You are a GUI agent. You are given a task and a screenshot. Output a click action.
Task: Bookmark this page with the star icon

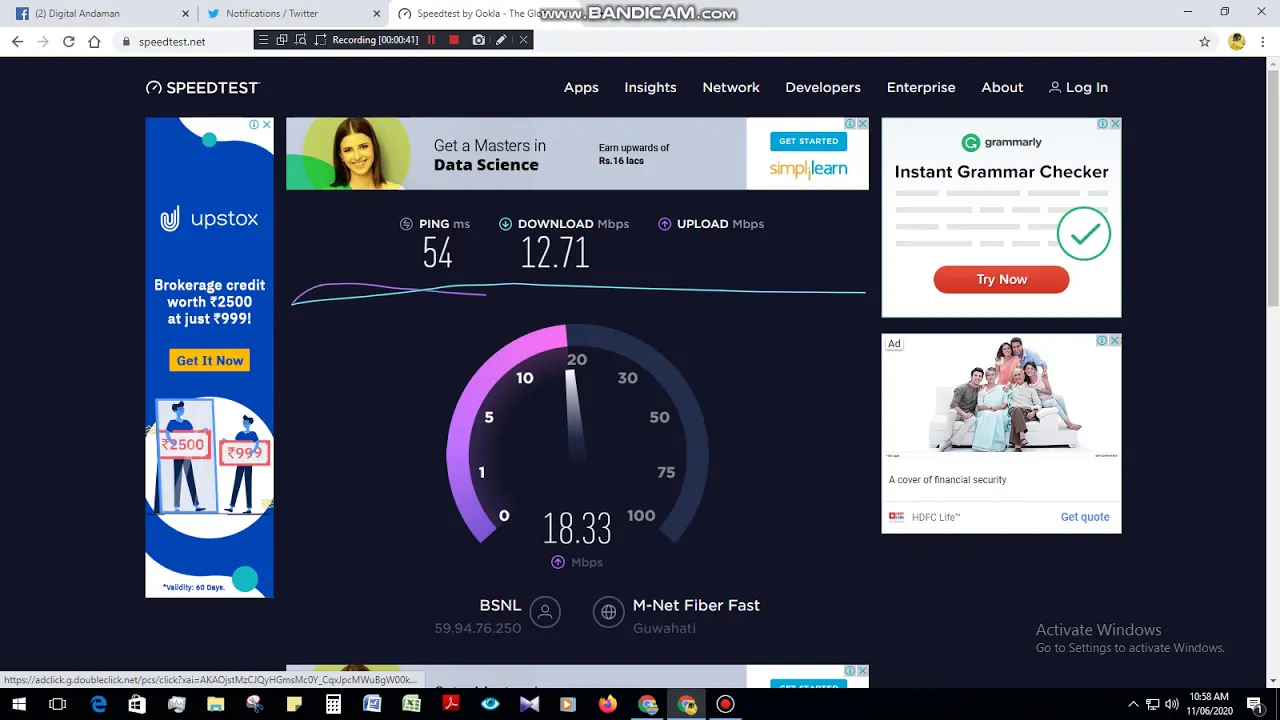point(1205,42)
